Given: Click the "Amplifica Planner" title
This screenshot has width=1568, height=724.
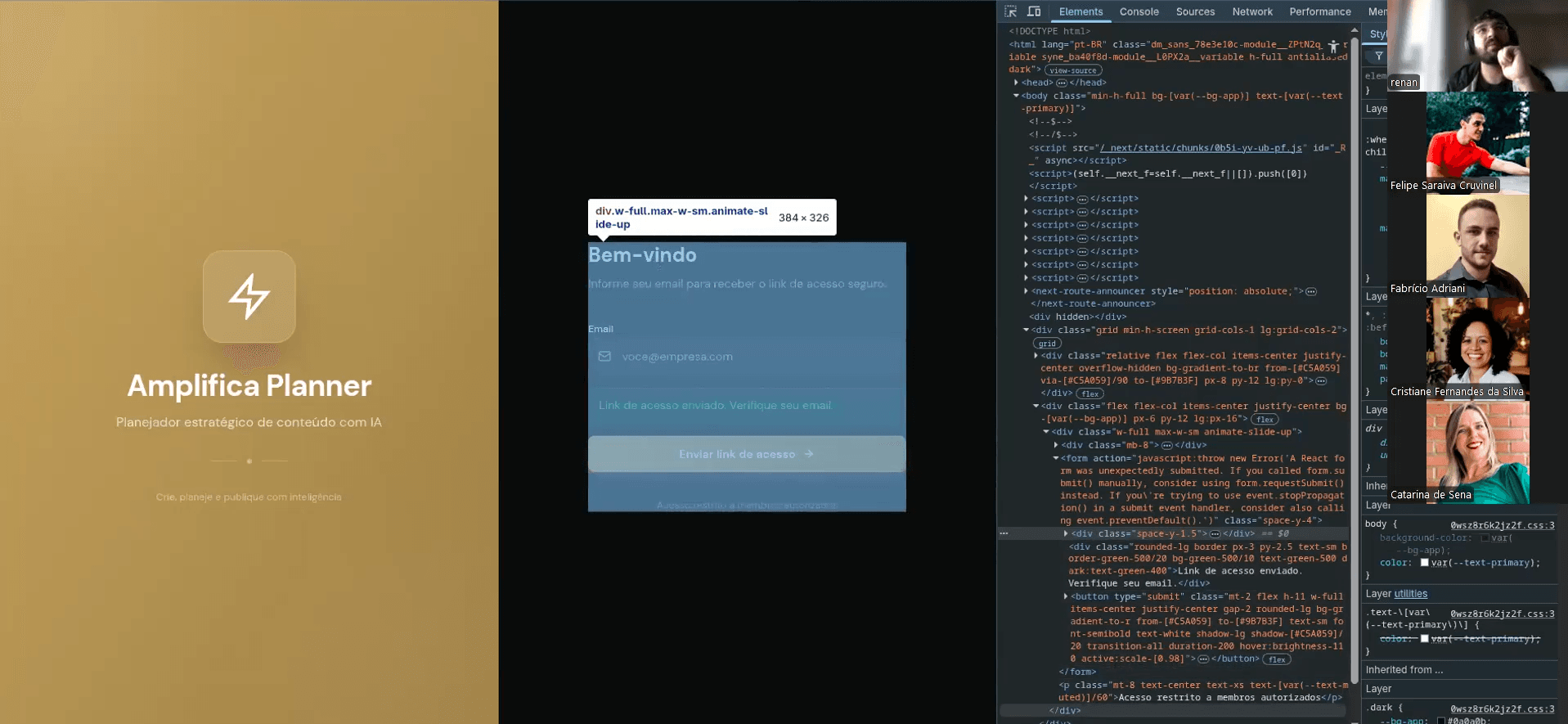Looking at the screenshot, I should (x=249, y=385).
